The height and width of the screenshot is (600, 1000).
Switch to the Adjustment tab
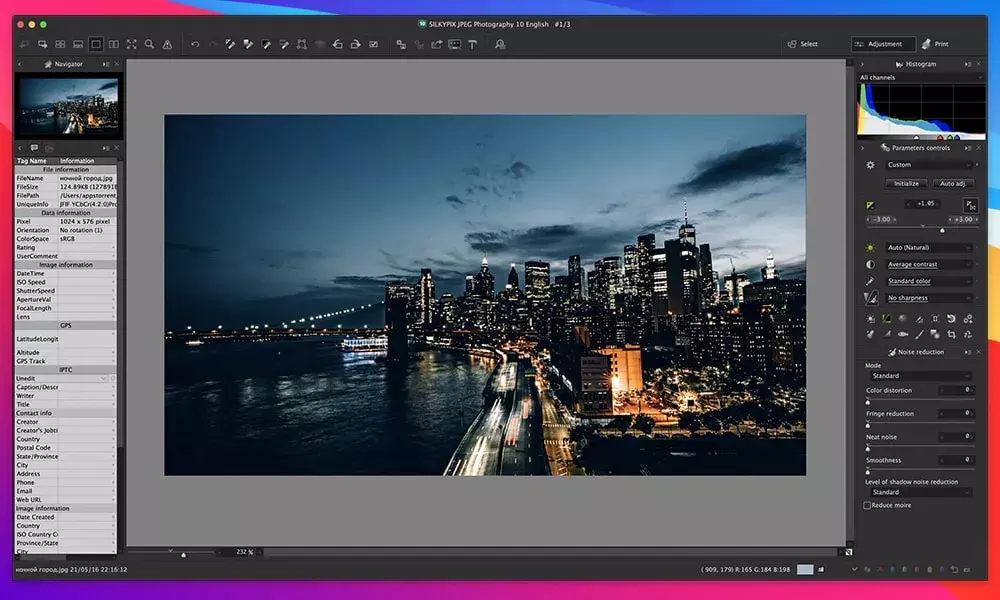pyautogui.click(x=883, y=44)
